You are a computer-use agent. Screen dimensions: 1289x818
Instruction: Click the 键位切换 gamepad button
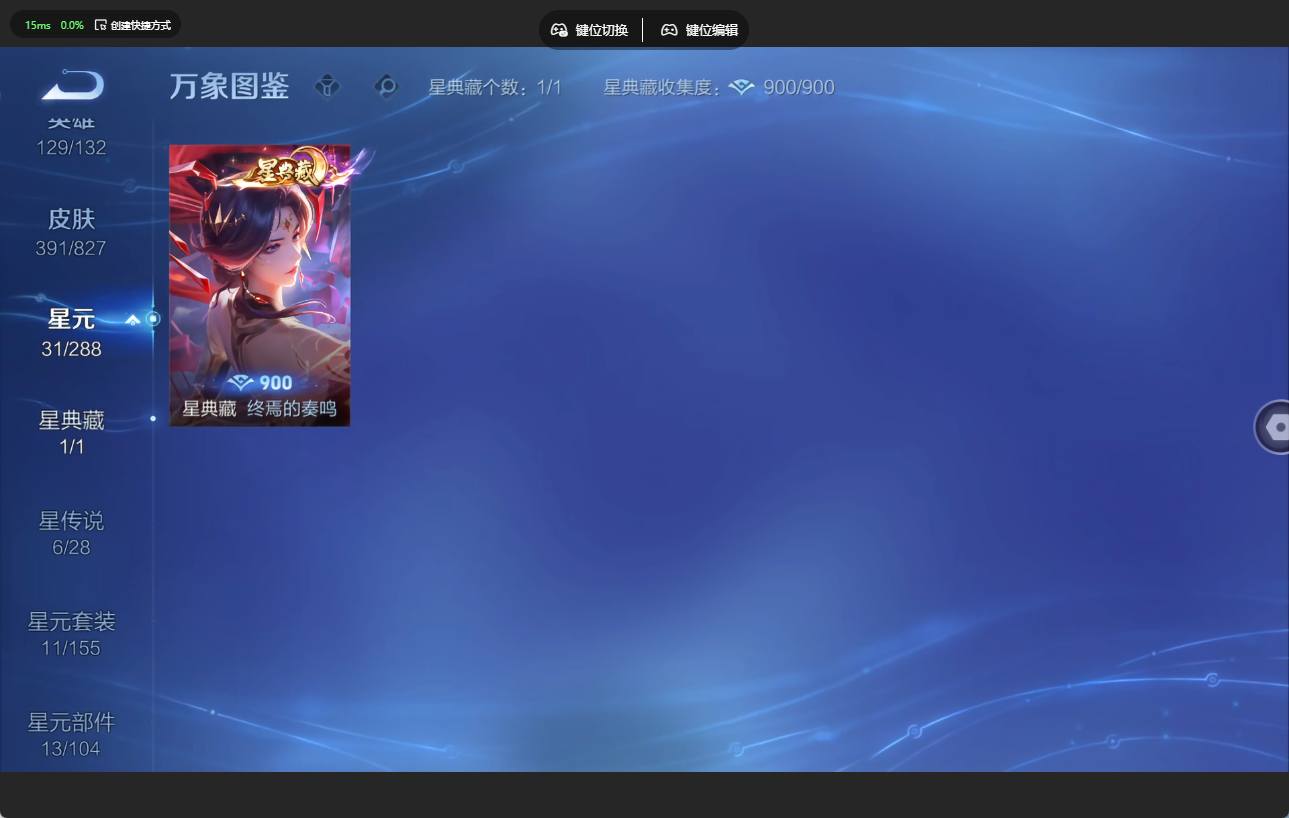[590, 30]
